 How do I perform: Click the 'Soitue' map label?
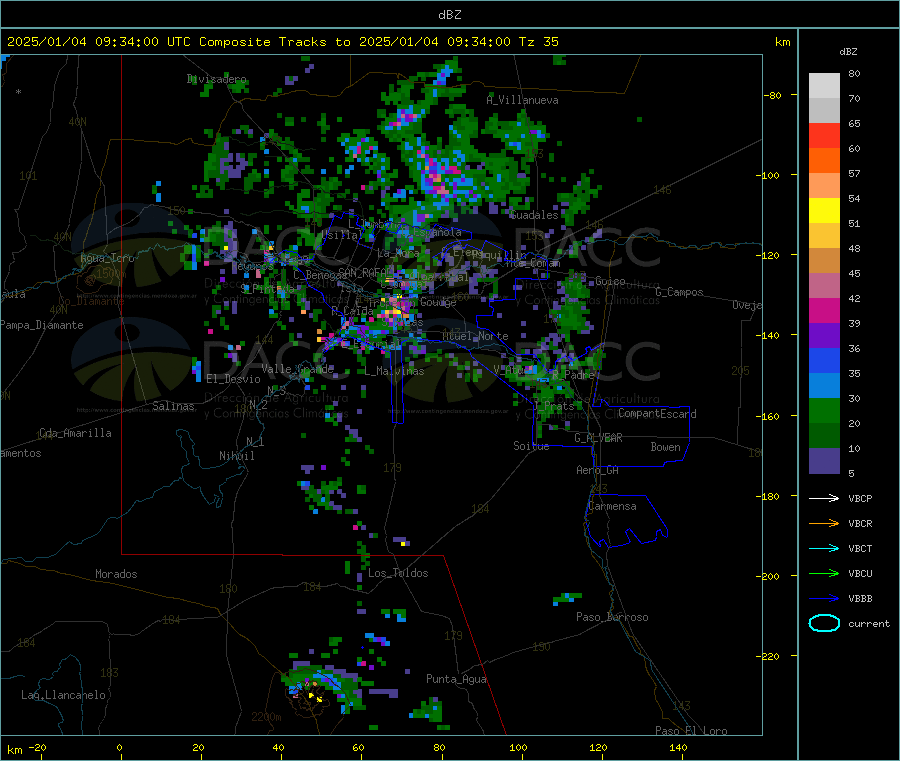(x=531, y=446)
